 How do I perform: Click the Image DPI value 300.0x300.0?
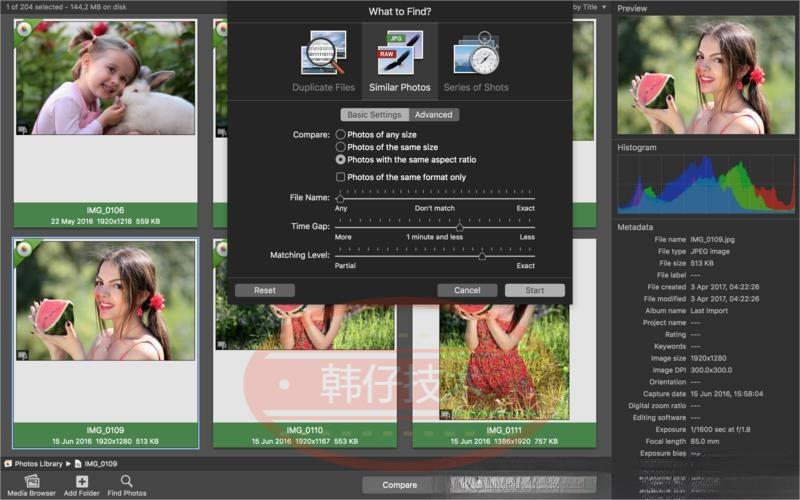(x=711, y=370)
